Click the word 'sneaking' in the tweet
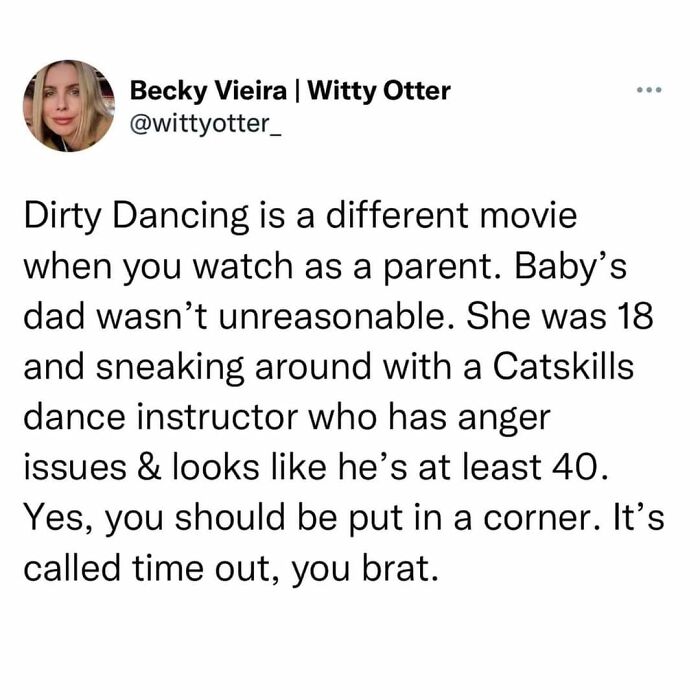 coord(169,368)
